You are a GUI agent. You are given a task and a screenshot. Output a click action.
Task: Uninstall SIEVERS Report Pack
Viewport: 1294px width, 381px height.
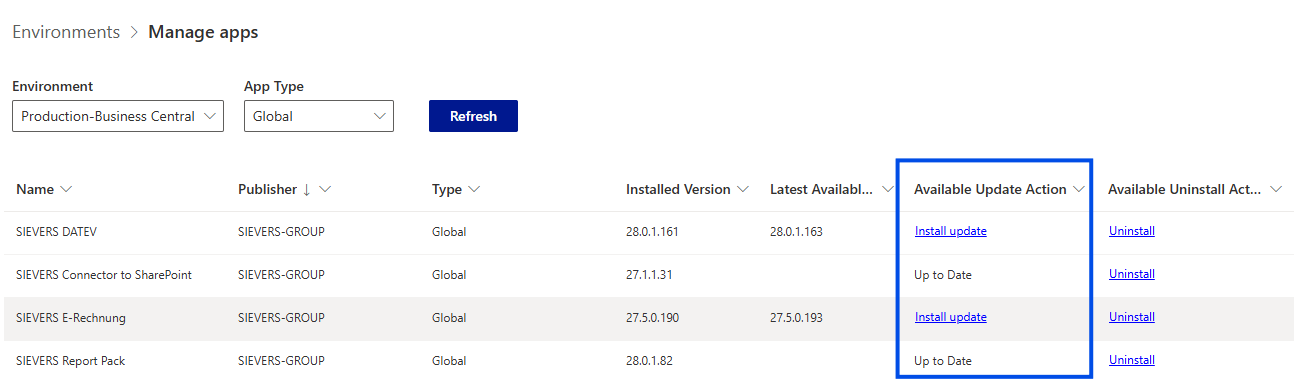click(1131, 360)
